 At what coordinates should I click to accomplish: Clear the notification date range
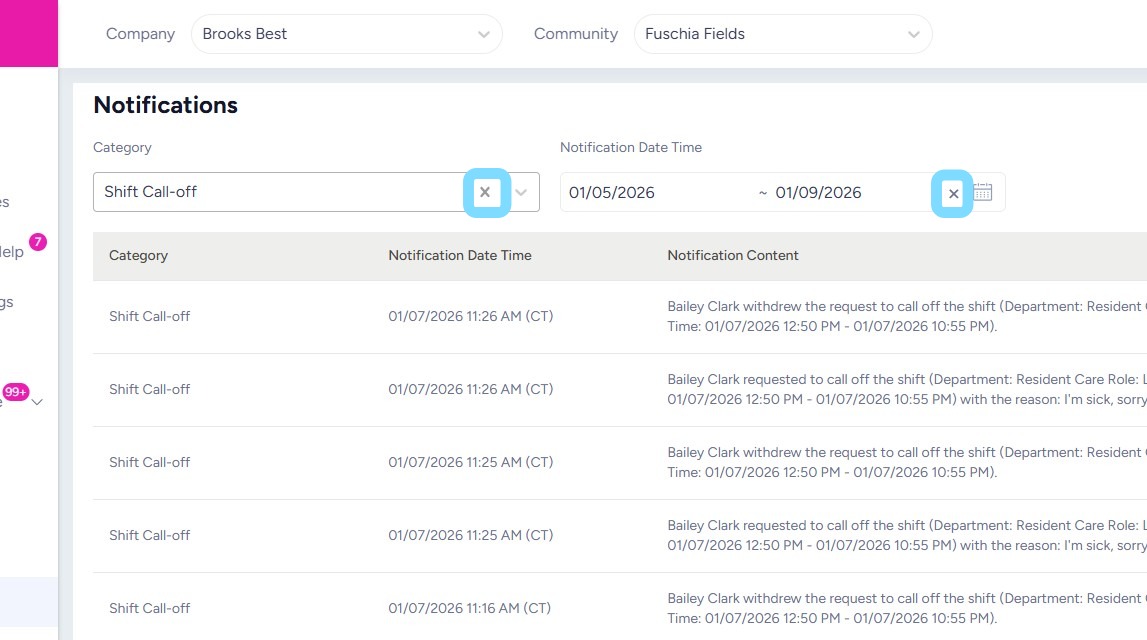[953, 193]
